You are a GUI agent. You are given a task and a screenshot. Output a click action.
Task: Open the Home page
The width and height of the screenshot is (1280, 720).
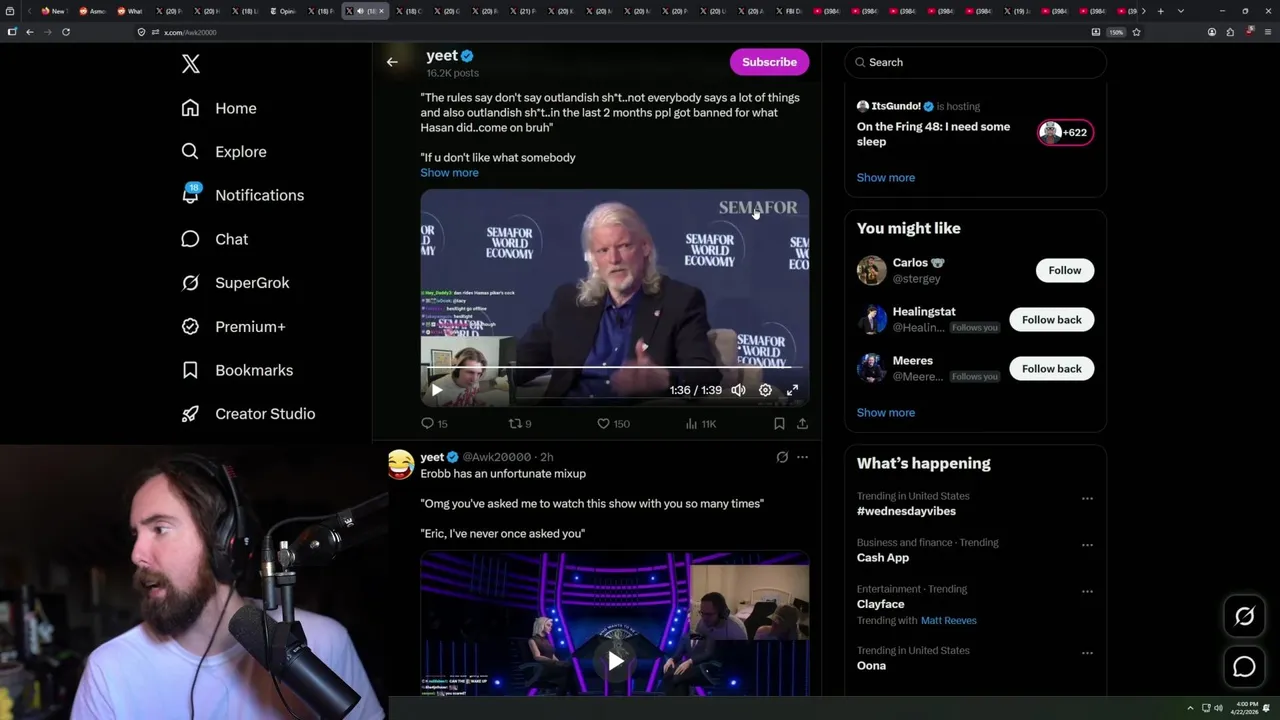click(219, 108)
